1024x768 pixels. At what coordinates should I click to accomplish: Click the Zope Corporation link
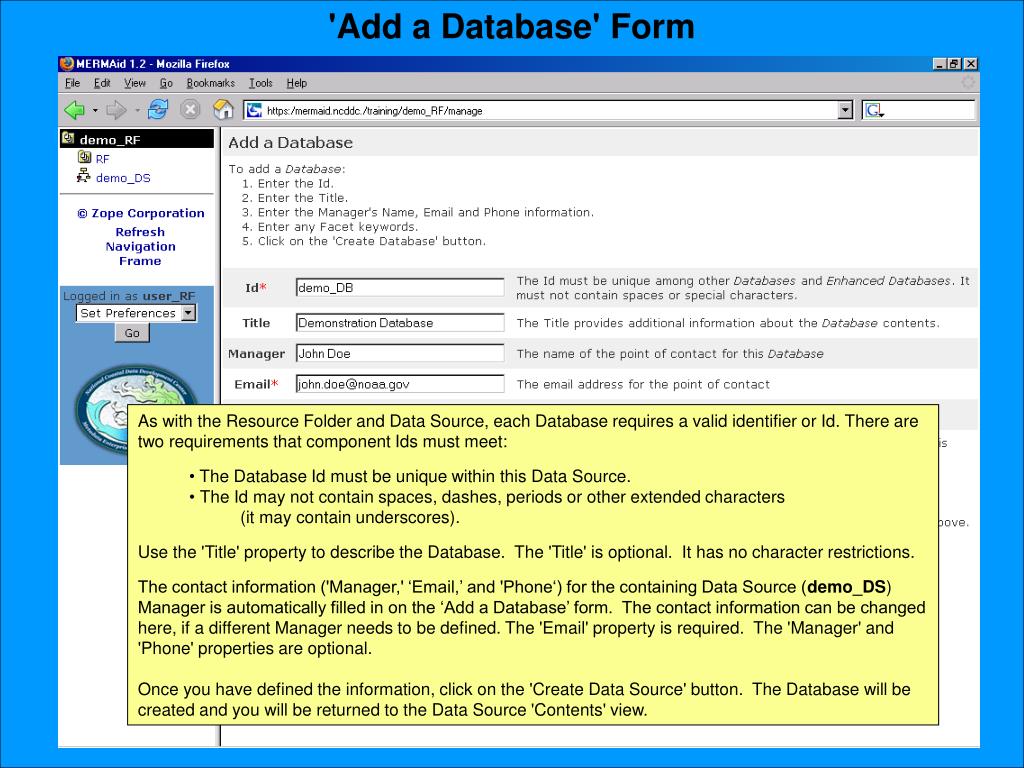tap(140, 214)
